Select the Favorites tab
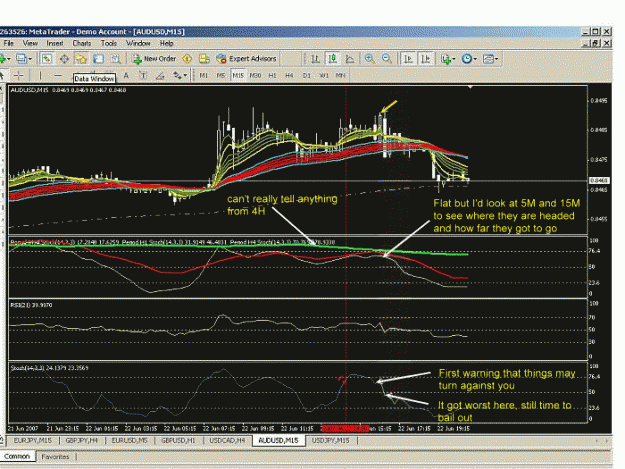The height and width of the screenshot is (469, 625). tap(55, 457)
